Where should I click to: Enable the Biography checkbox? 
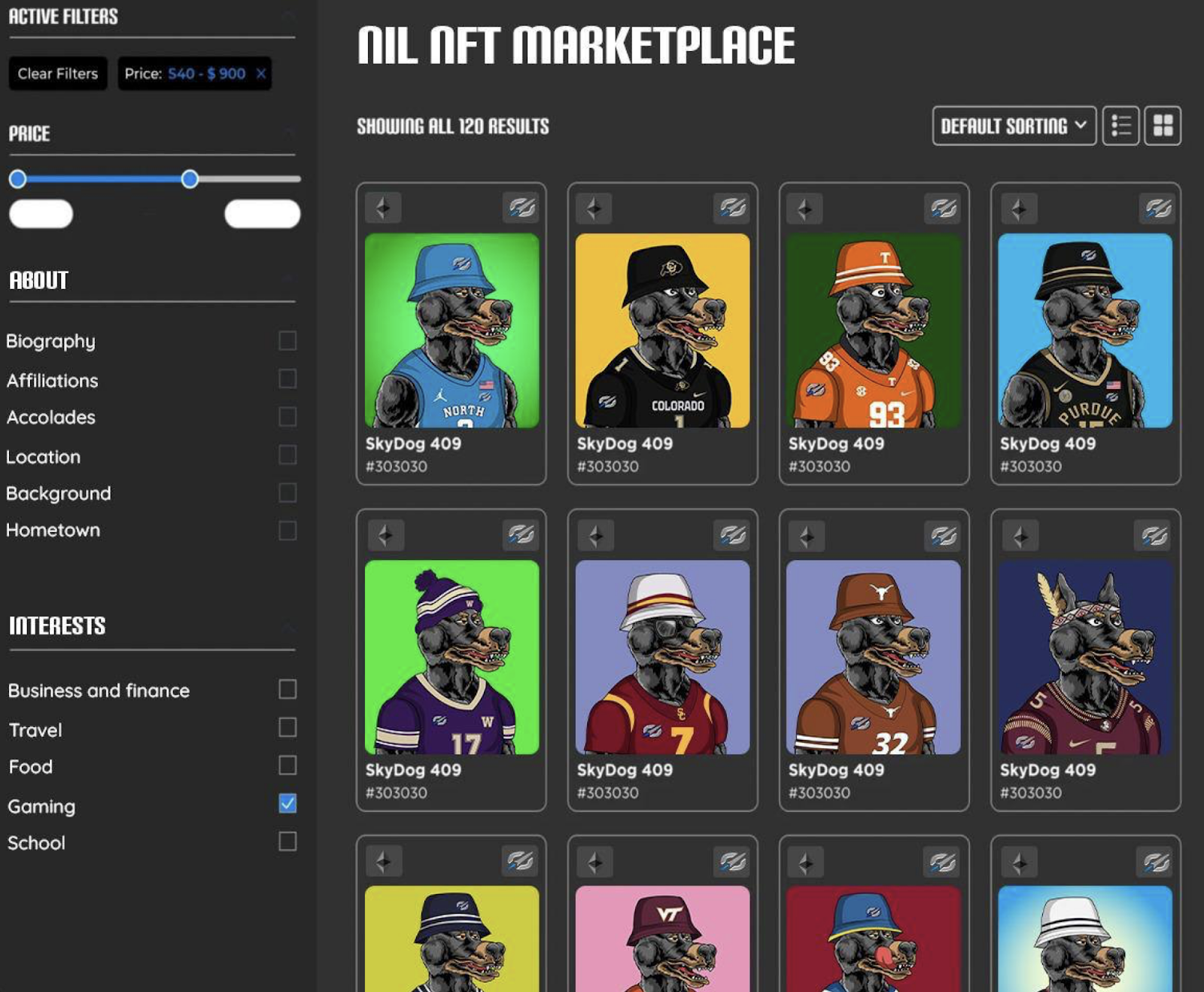pyautogui.click(x=287, y=340)
